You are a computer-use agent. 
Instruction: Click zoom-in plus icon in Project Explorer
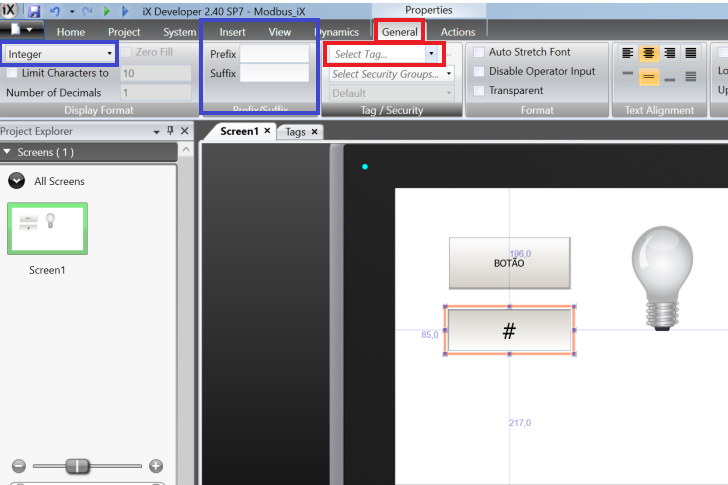pyautogui.click(x=155, y=465)
